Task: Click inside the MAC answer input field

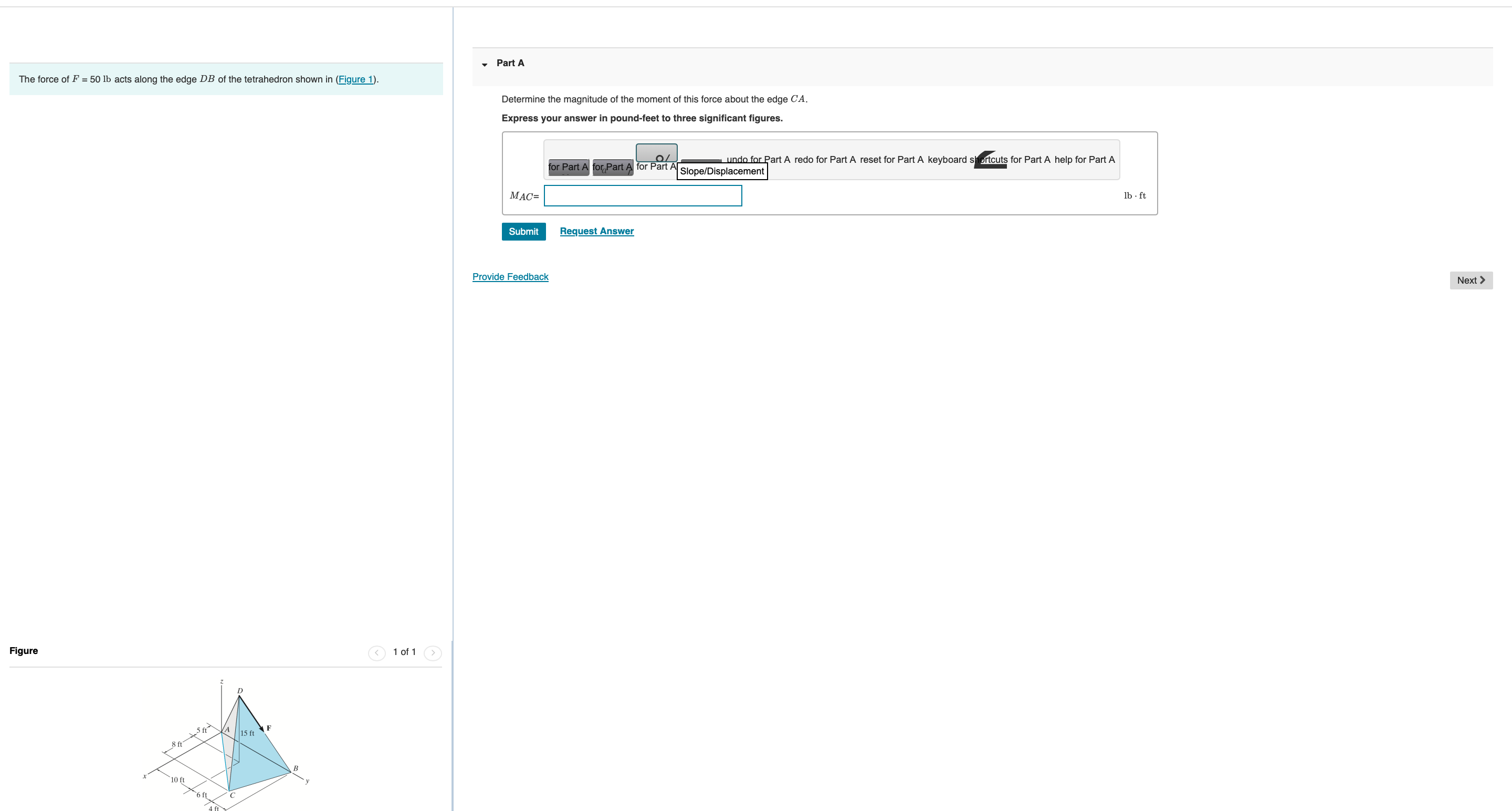Action: (643, 195)
